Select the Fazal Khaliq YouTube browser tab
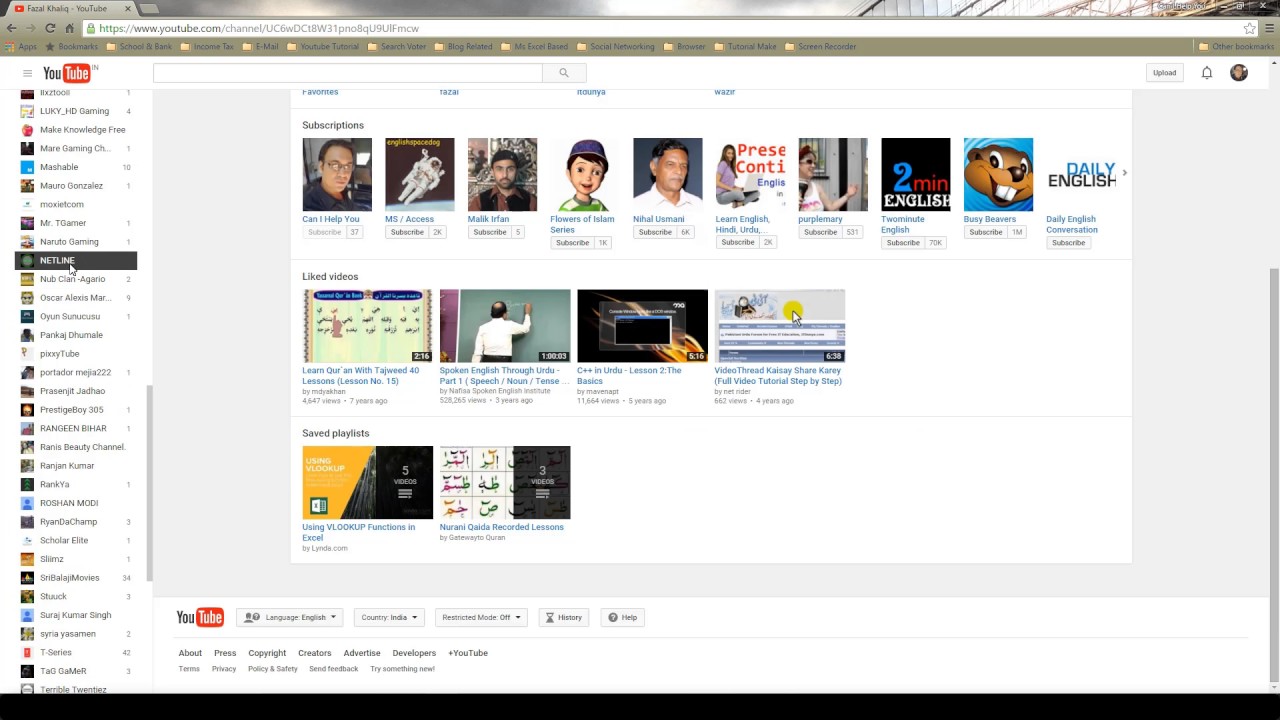Image resolution: width=1280 pixels, height=720 pixels. pos(71,8)
